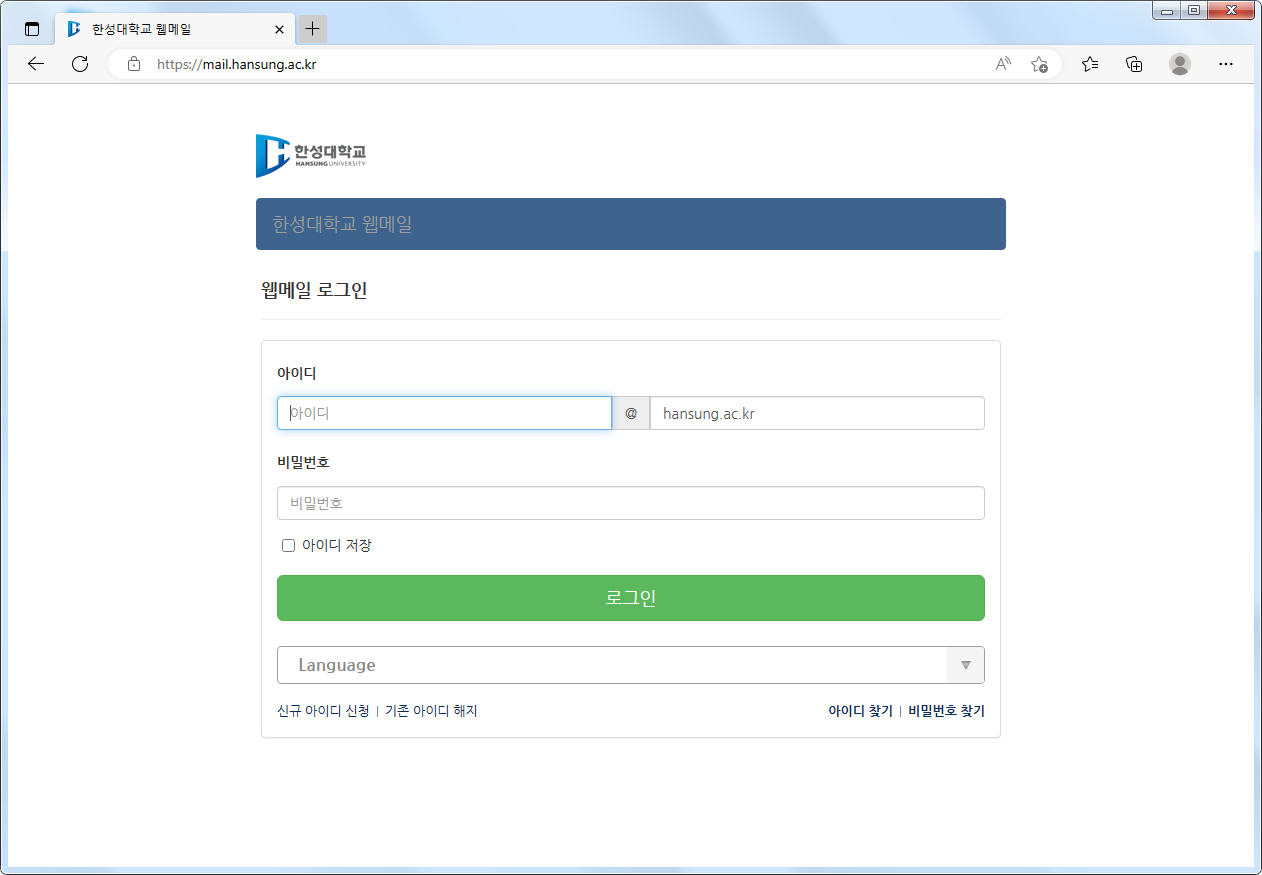Open a new tab with the plus button
1262x875 pixels.
(x=313, y=29)
